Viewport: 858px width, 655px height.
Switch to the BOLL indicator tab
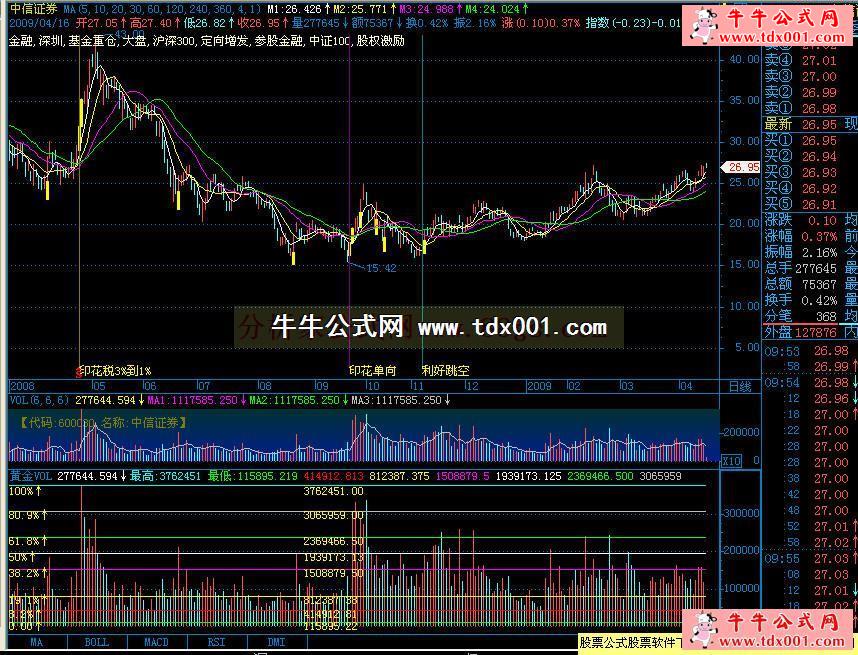click(97, 642)
